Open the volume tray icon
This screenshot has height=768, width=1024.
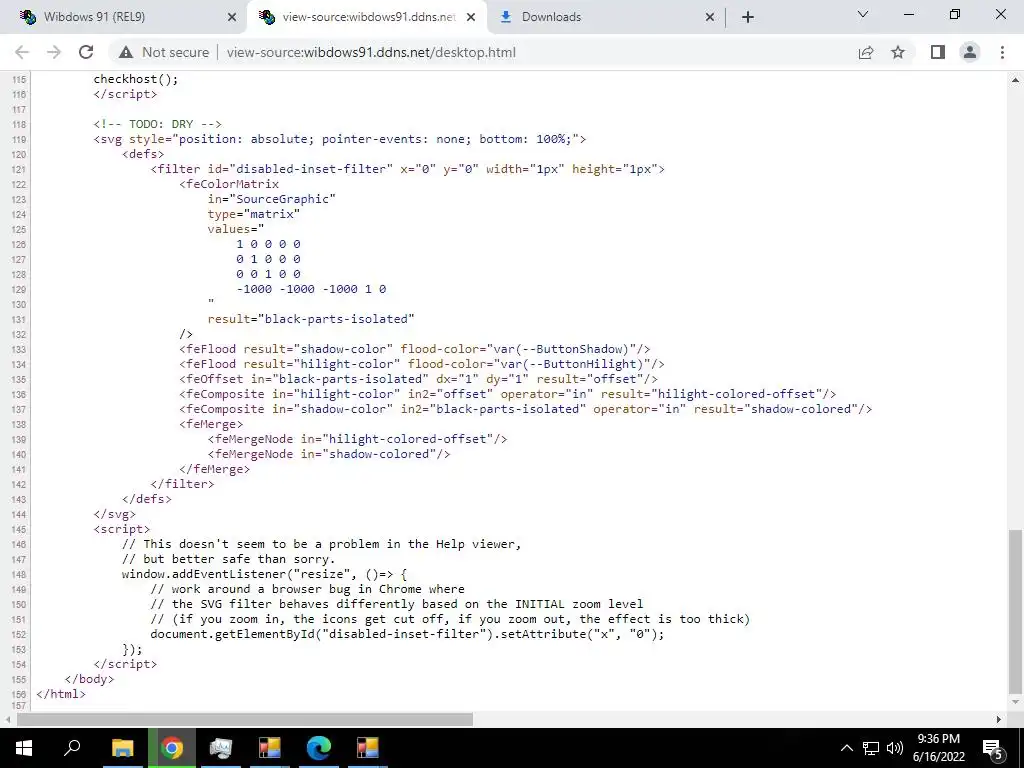[x=895, y=748]
